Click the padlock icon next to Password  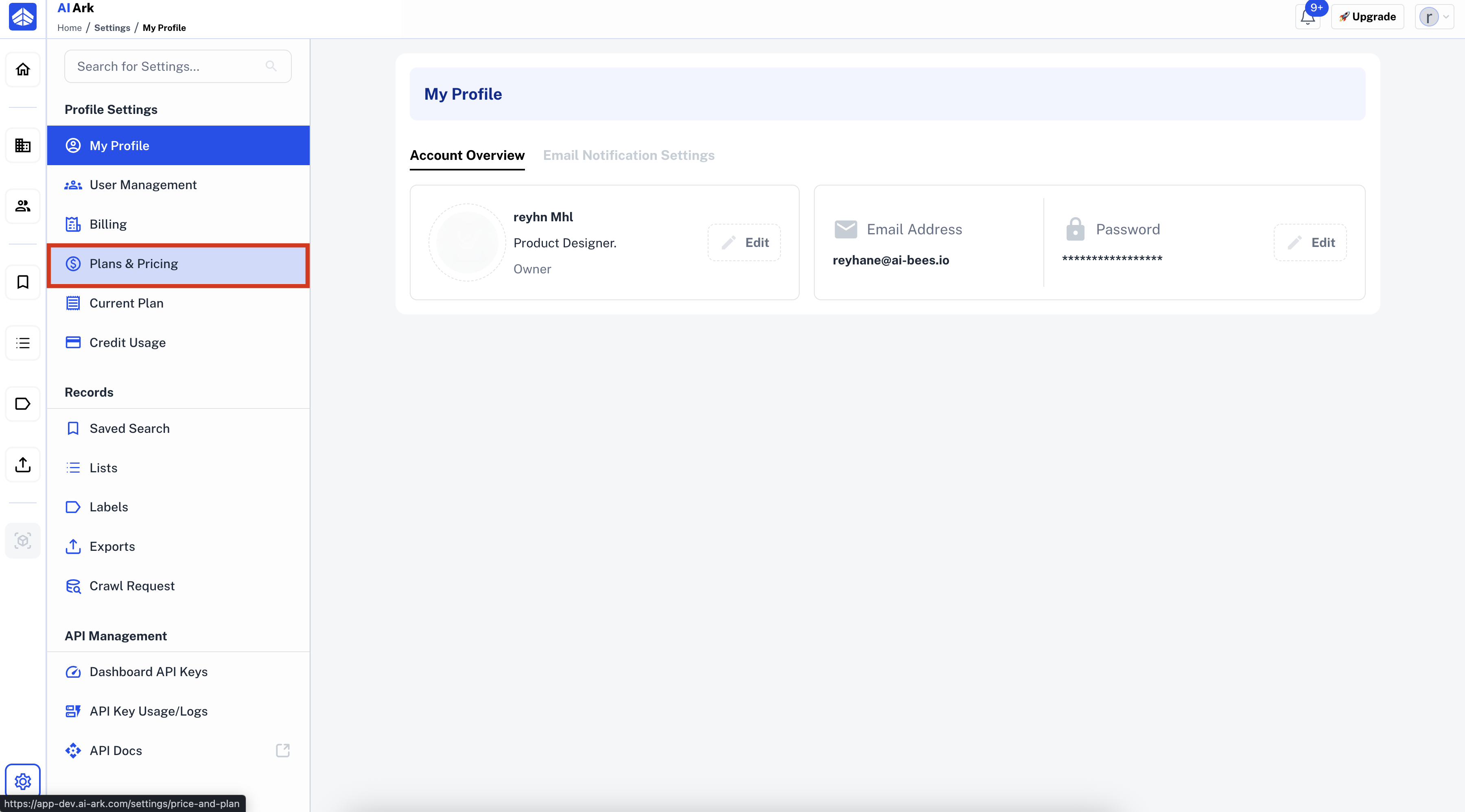(x=1075, y=229)
